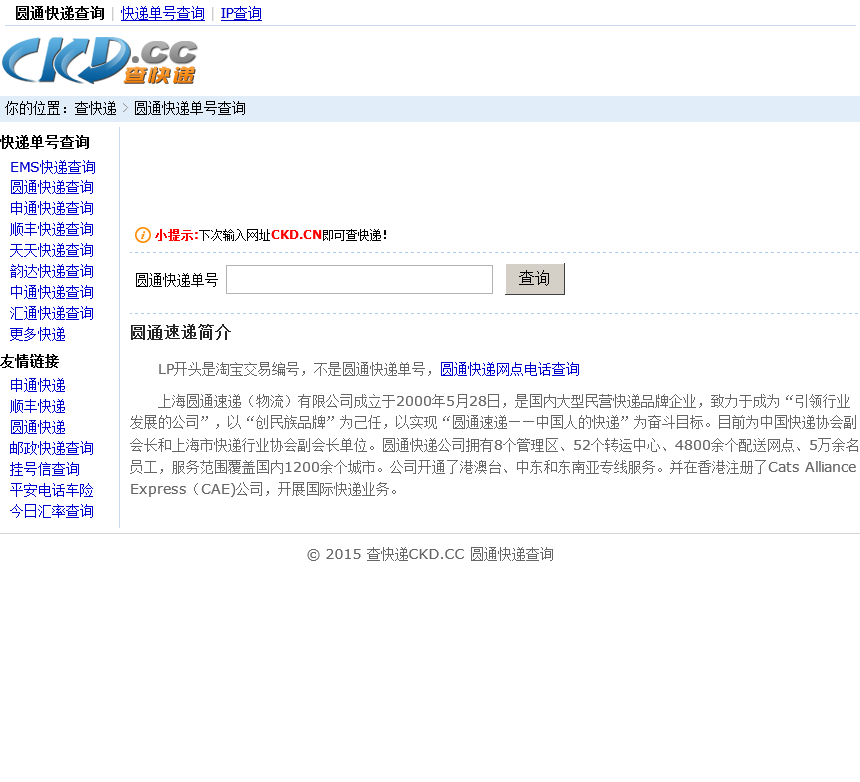Go to 查快递 breadcrumb link
The height and width of the screenshot is (782, 860).
click(95, 109)
